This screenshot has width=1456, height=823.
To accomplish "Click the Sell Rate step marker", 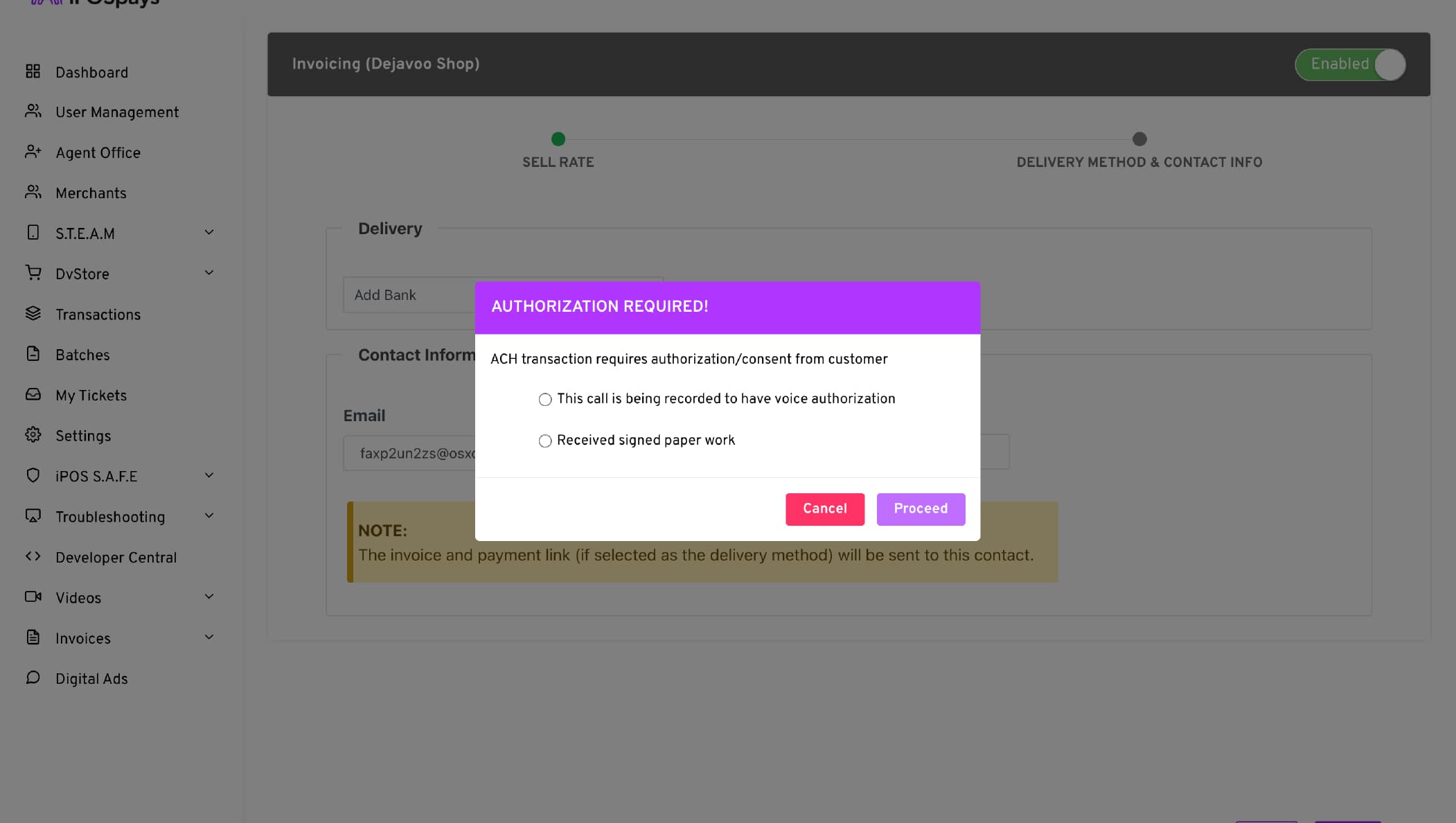I will click(558, 139).
